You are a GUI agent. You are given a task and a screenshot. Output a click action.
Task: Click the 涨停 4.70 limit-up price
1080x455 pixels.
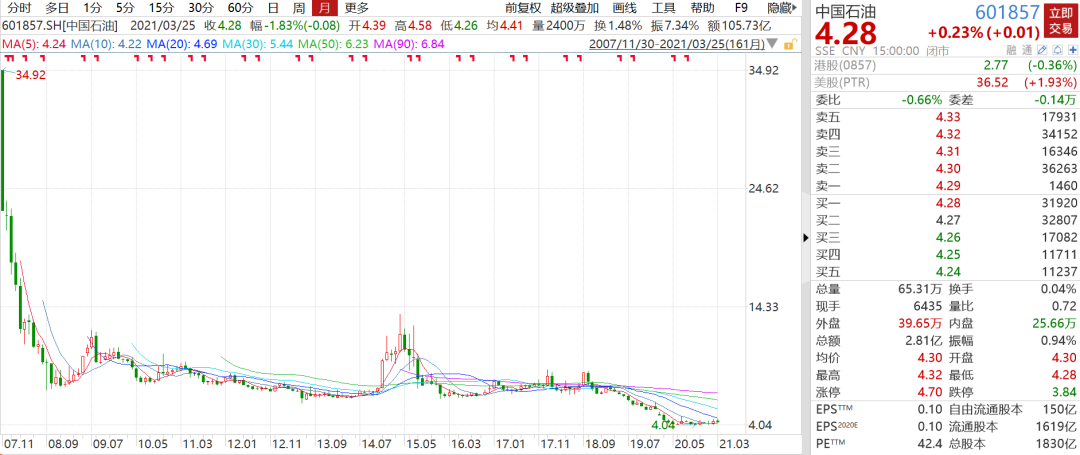point(929,392)
